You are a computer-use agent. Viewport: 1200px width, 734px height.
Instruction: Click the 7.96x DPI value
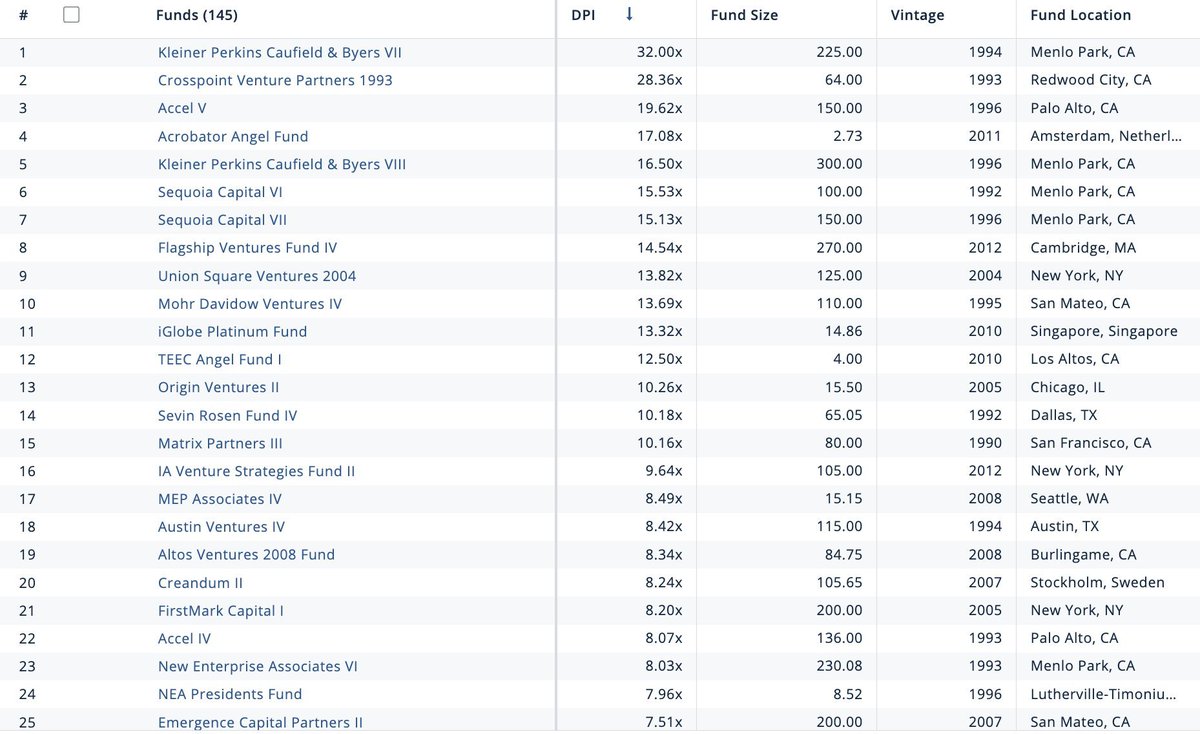pyautogui.click(x=664, y=694)
